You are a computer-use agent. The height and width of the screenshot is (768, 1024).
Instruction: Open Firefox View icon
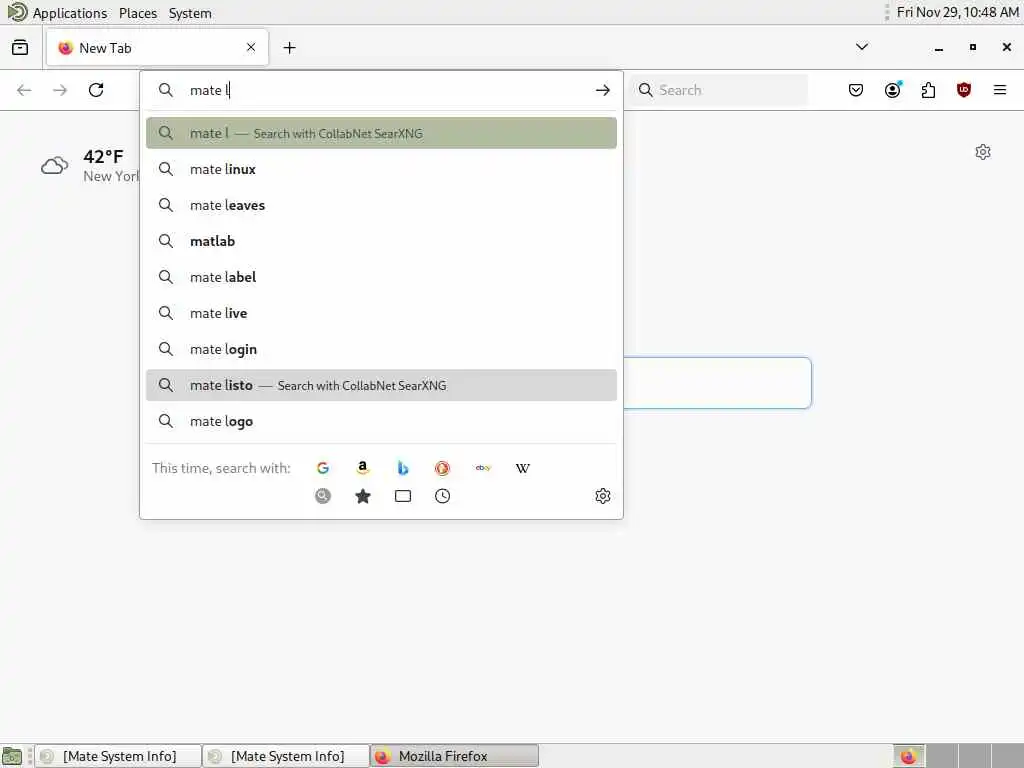(20, 47)
